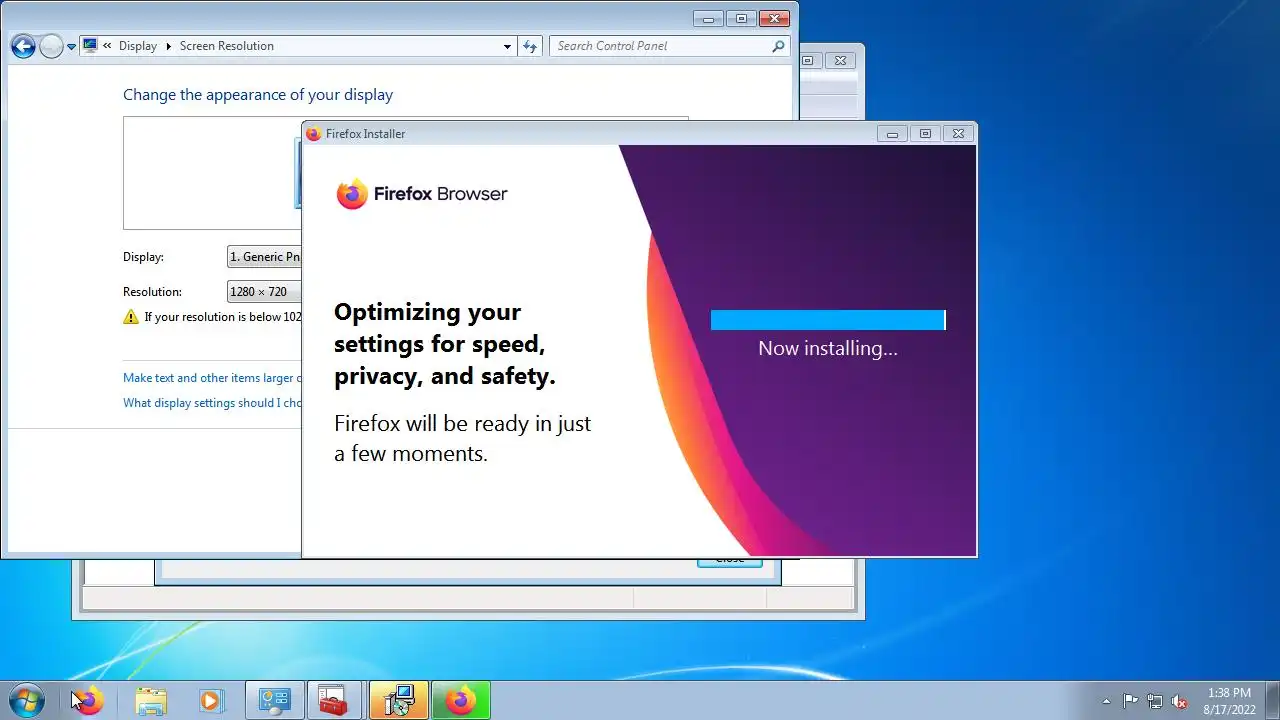This screenshot has width=1280, height=720.
Task: Click restore button of the background window
Action: 809,60
